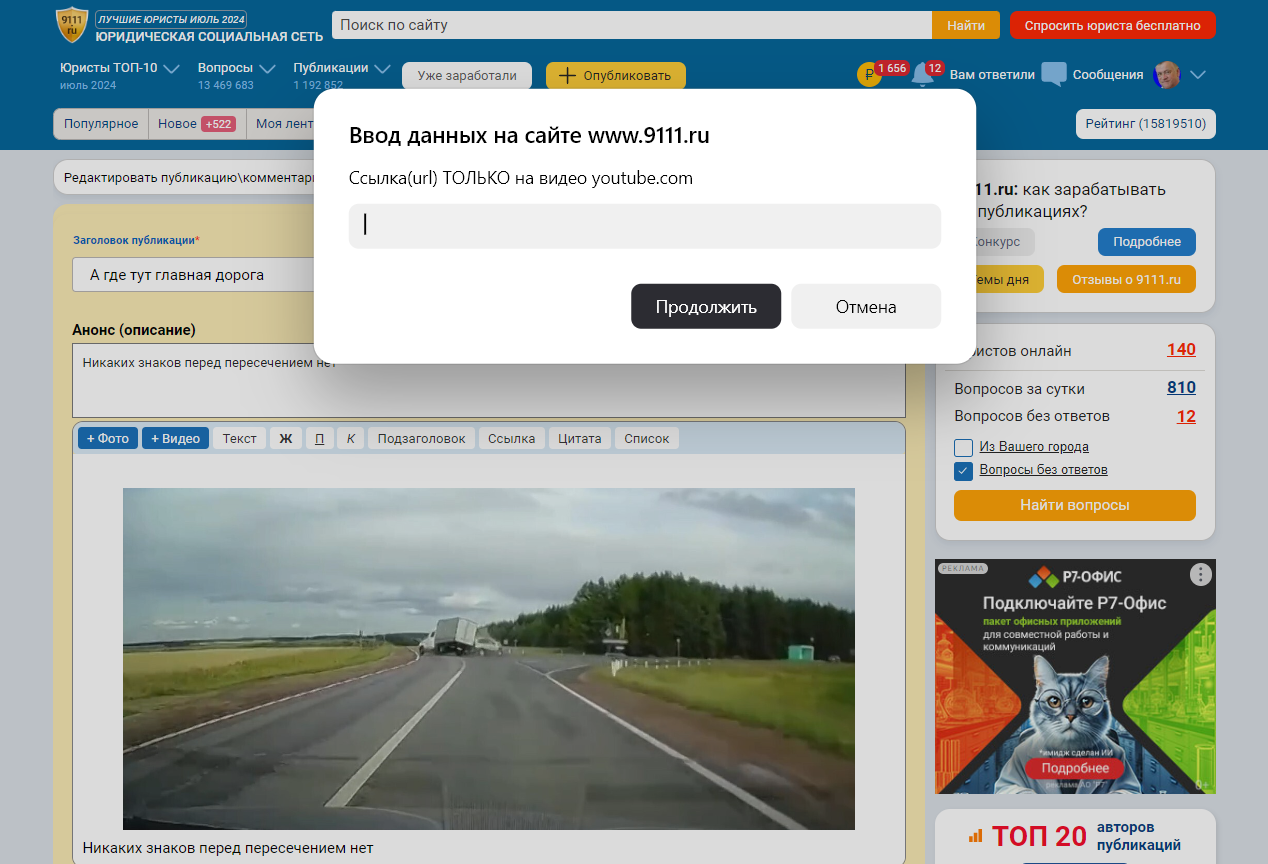Viewport: 1268px width, 864px height.
Task: Click the ruble coin balance icon
Action: 869,75
